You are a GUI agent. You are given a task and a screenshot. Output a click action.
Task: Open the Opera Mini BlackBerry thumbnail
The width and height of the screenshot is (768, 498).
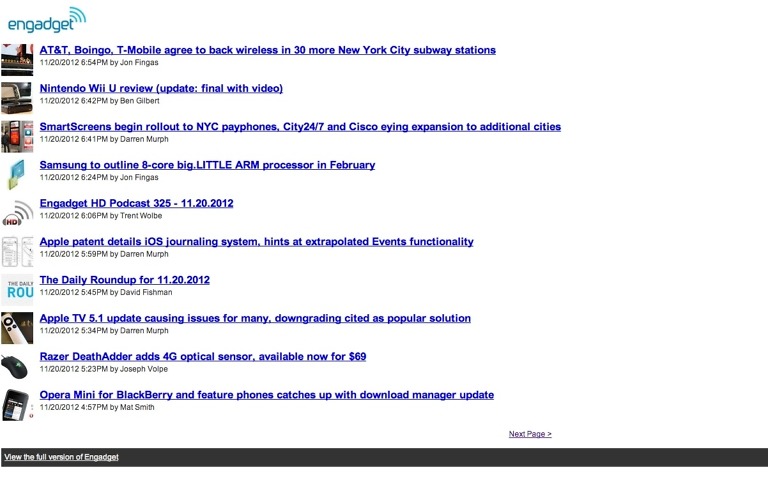click(x=17, y=404)
